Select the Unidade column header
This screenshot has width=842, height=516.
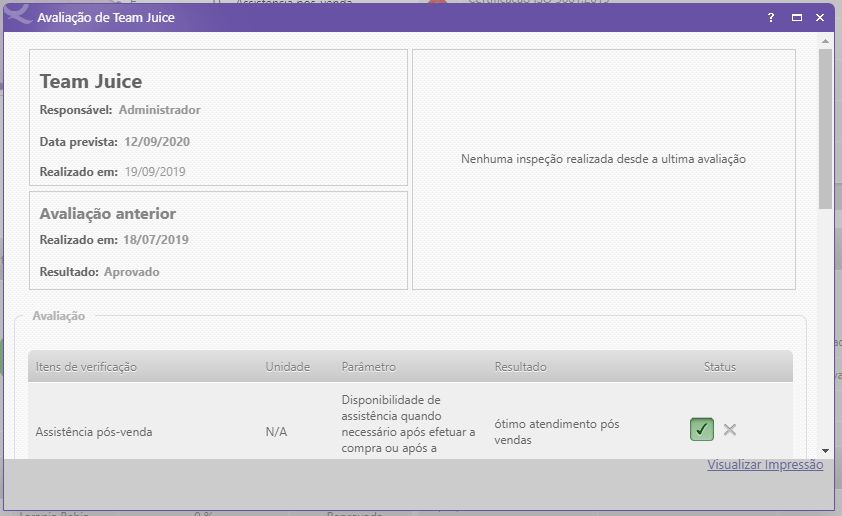(x=287, y=367)
